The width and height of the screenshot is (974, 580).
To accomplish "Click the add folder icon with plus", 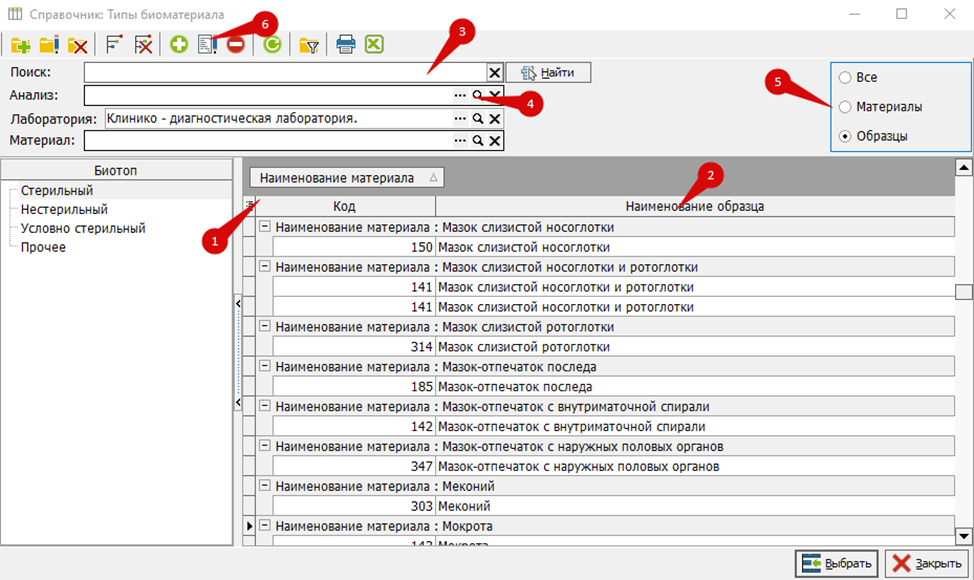I will click(20, 45).
